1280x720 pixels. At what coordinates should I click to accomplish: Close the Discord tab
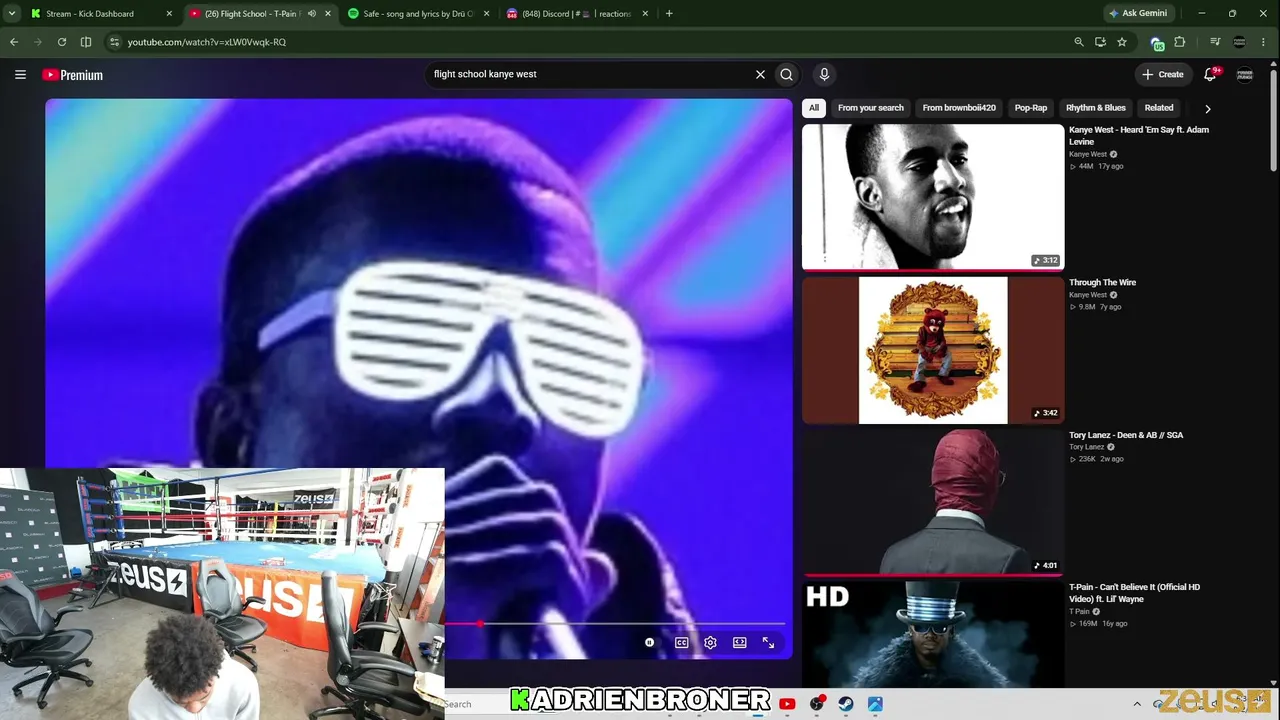coord(645,14)
